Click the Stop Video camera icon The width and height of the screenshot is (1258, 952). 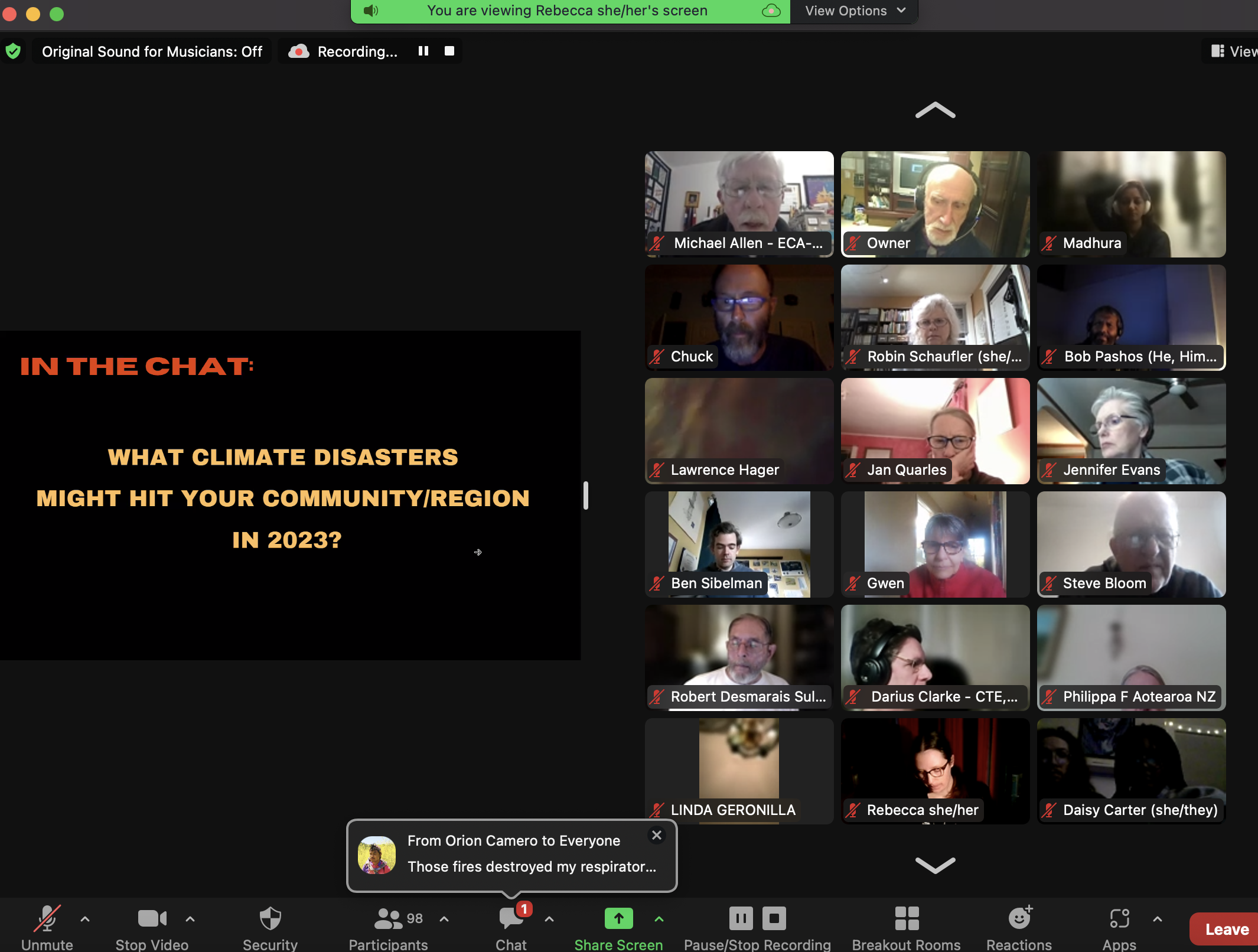click(x=152, y=918)
